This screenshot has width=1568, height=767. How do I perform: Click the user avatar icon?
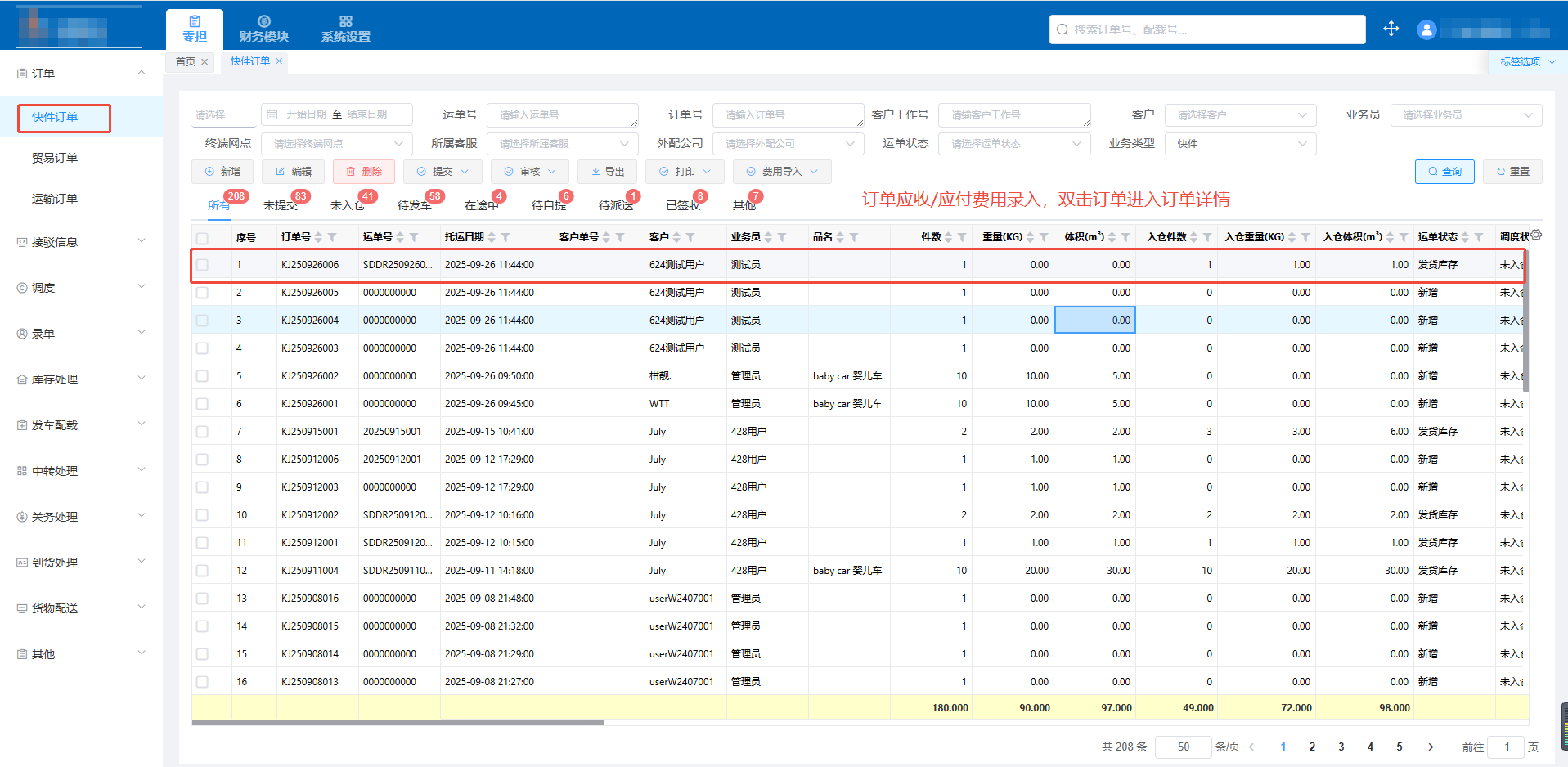point(1426,30)
